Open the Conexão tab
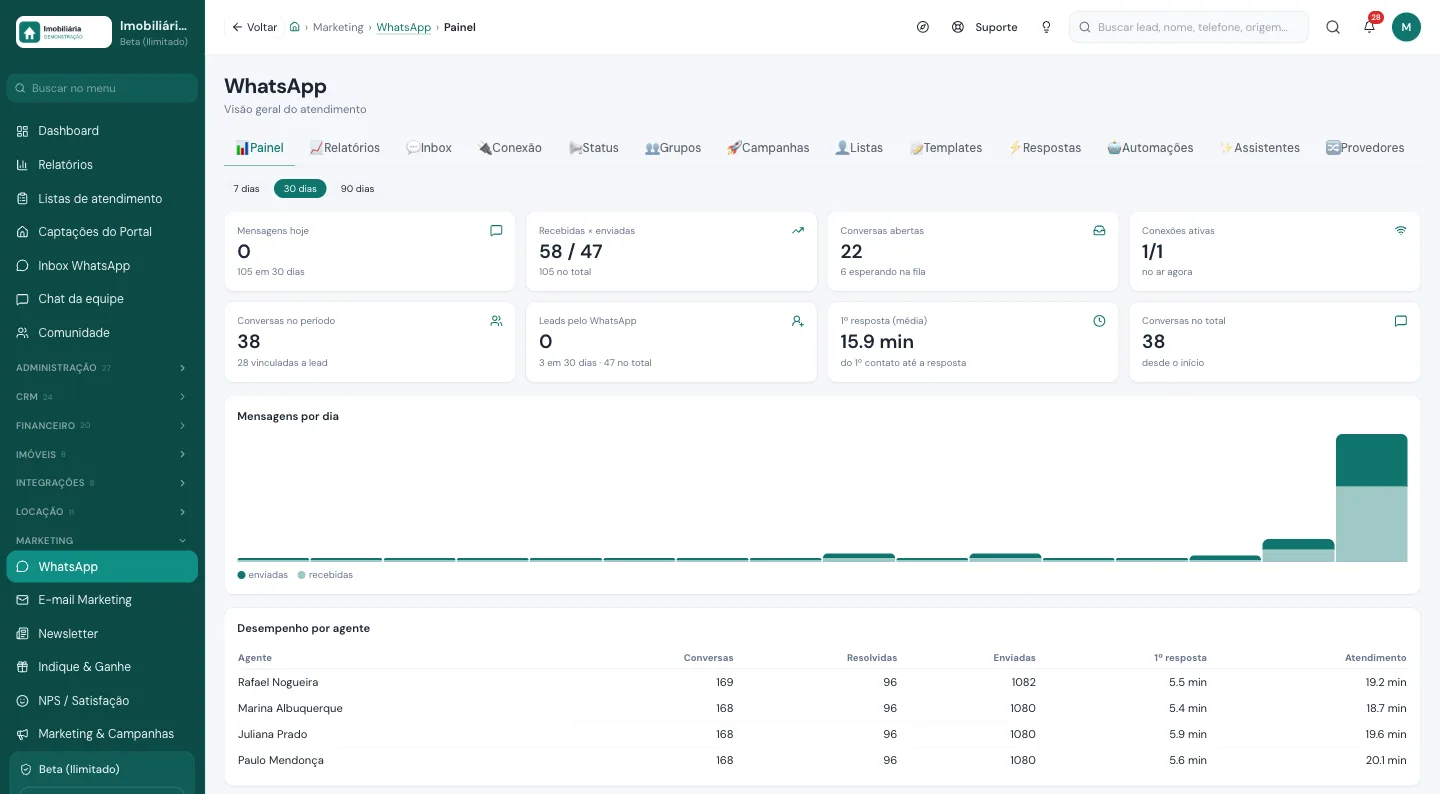The image size is (1440, 794). click(x=510, y=148)
